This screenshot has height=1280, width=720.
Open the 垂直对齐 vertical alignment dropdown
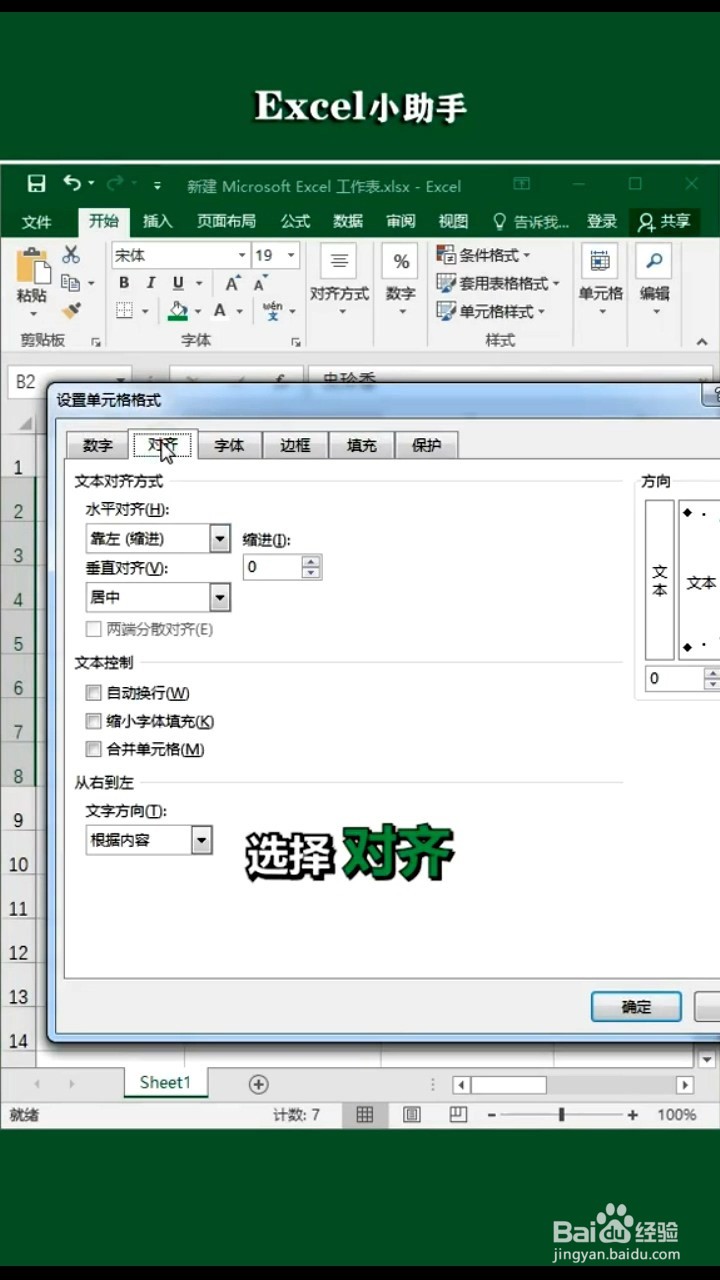220,597
